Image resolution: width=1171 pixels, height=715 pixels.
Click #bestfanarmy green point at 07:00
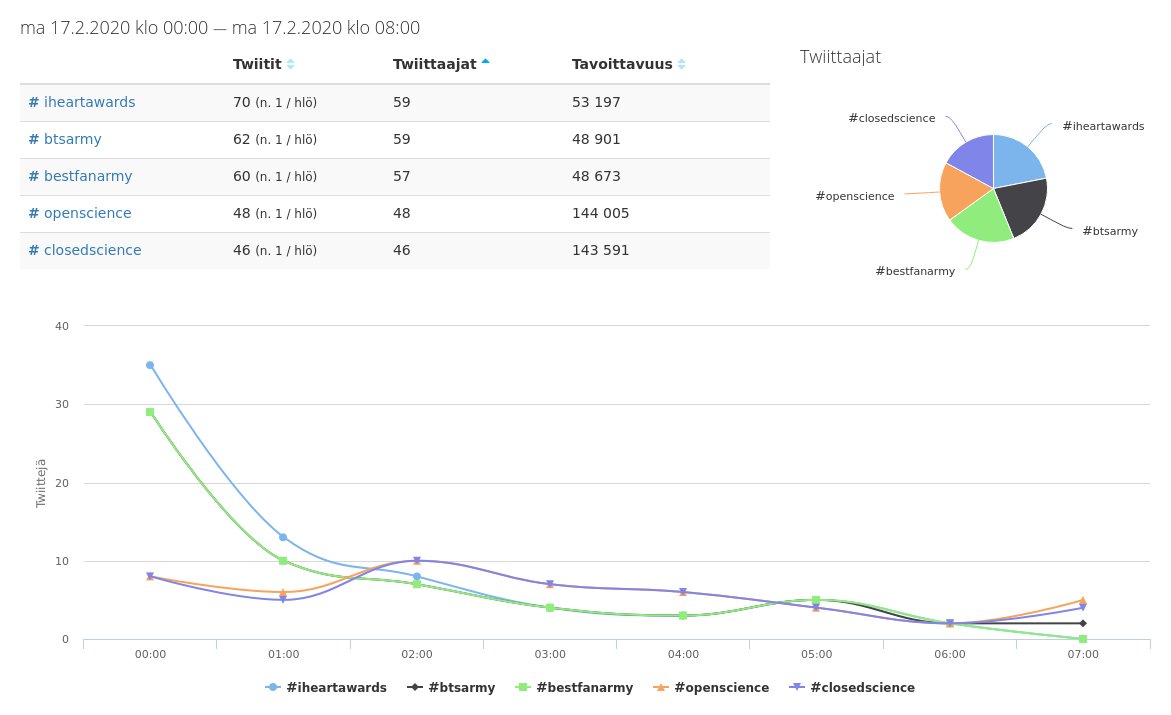1083,639
